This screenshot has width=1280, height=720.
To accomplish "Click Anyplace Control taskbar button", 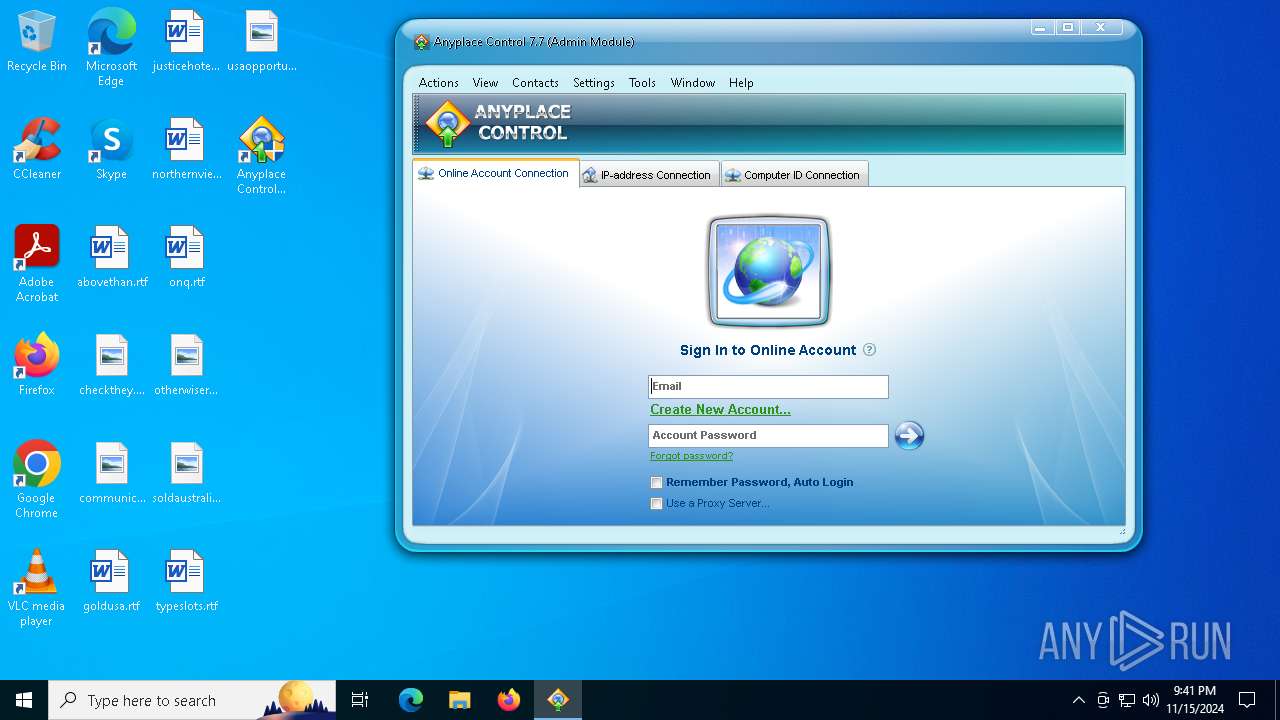I will 558,700.
